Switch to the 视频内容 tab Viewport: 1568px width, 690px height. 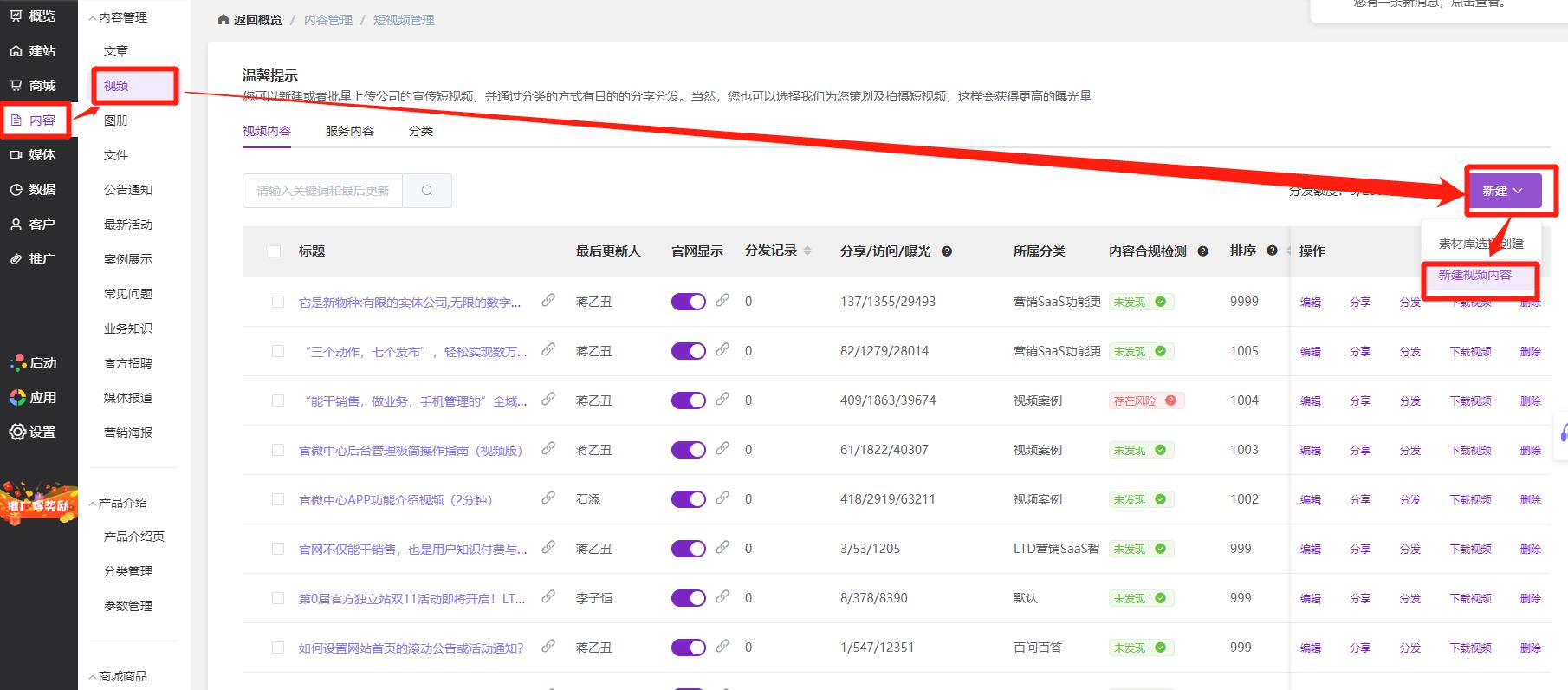267,131
